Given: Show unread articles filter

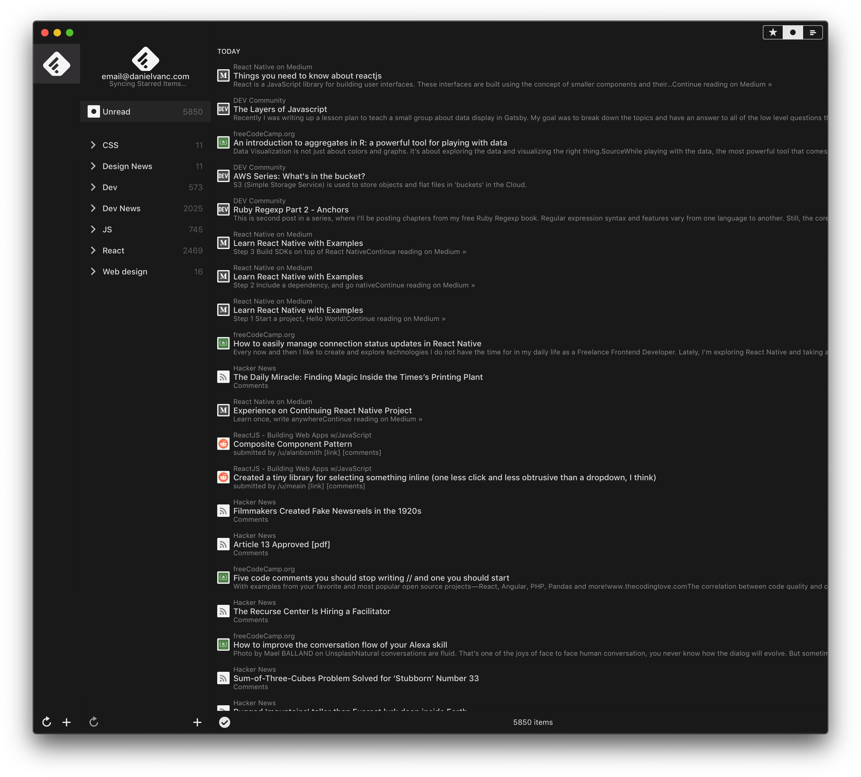Looking at the screenshot, I should click(792, 32).
